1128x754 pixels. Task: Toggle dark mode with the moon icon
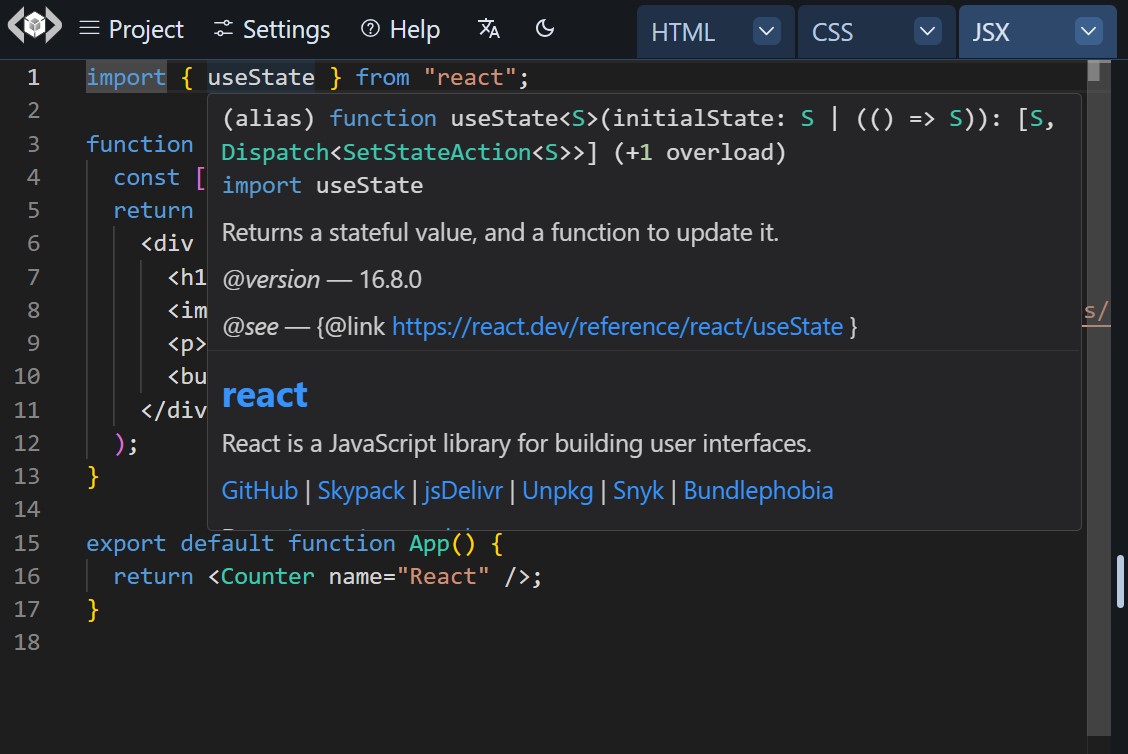pyautogui.click(x=545, y=30)
